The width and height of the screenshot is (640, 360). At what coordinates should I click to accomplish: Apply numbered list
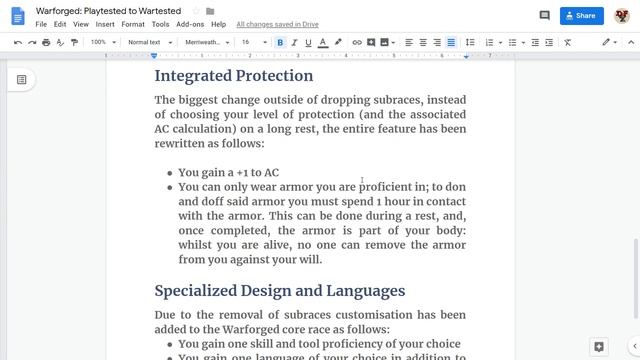pos(489,42)
